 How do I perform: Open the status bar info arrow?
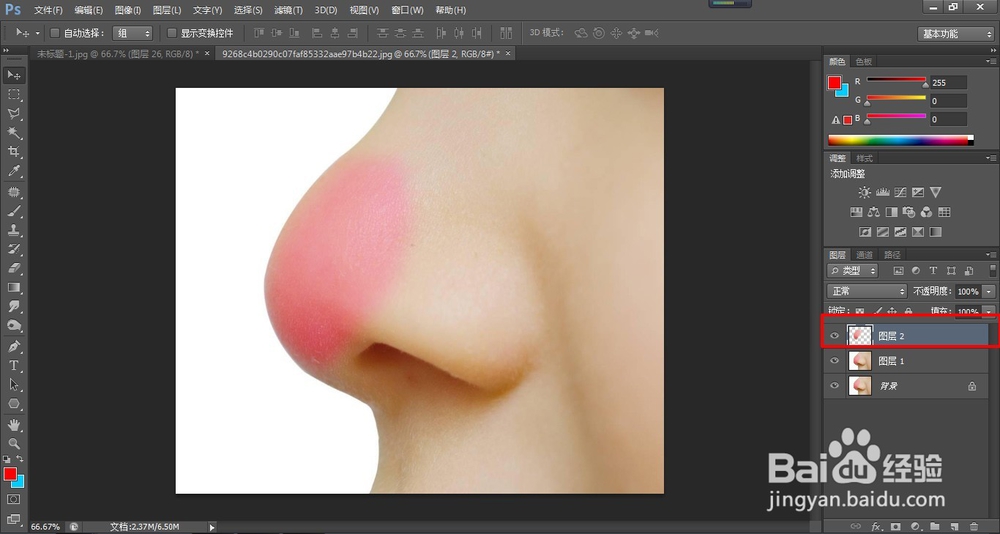tap(212, 527)
